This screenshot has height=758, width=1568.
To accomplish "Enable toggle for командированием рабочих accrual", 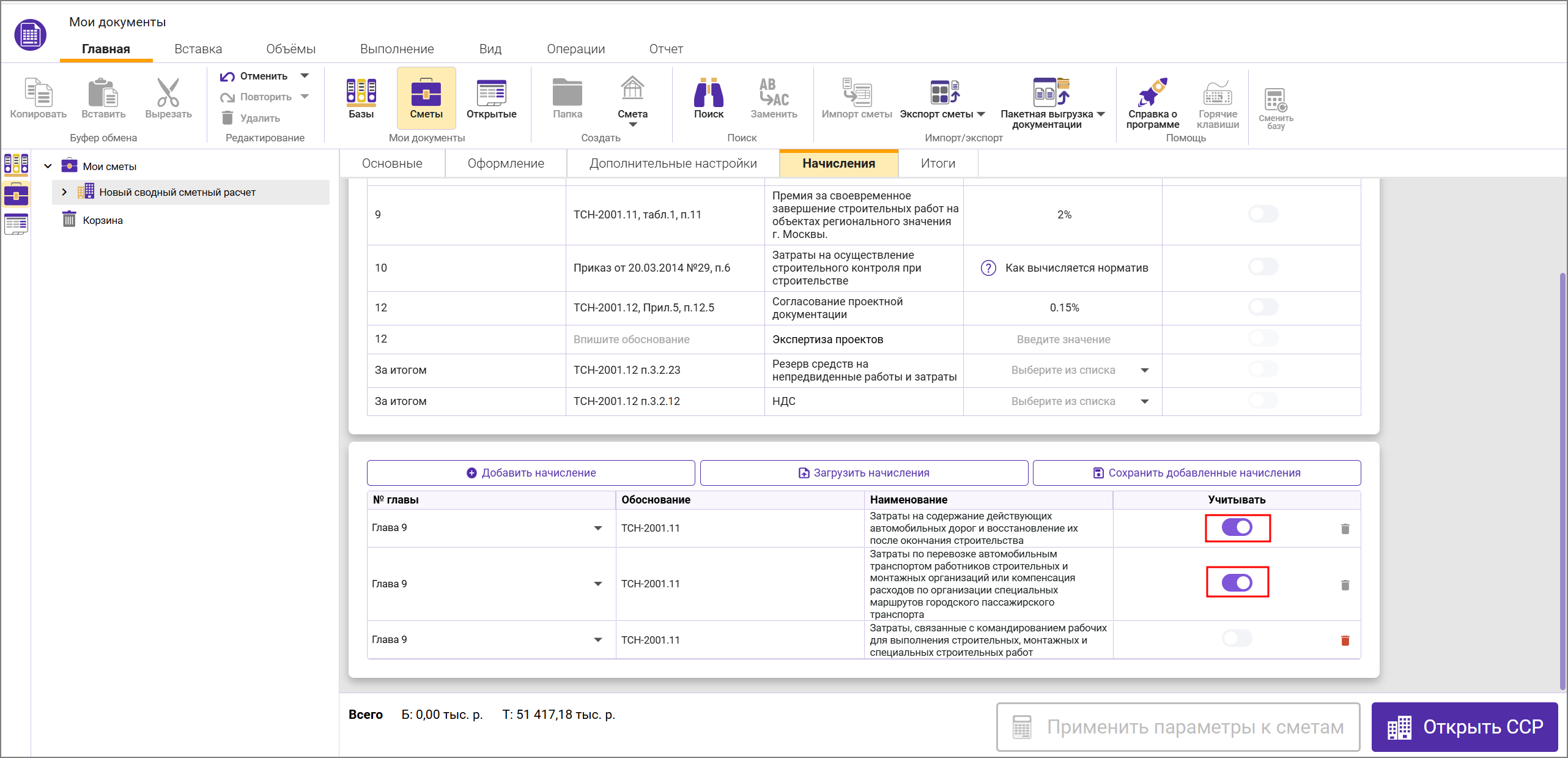I will [1237, 639].
